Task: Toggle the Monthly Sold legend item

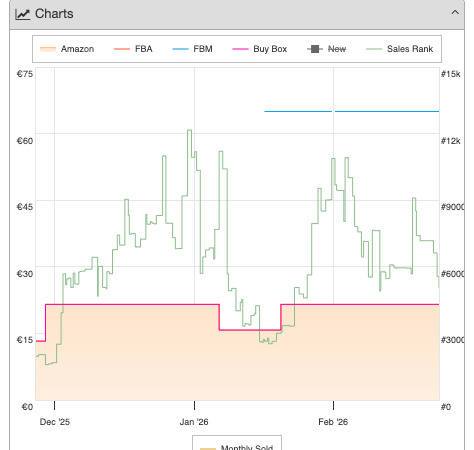Action: tap(237, 447)
